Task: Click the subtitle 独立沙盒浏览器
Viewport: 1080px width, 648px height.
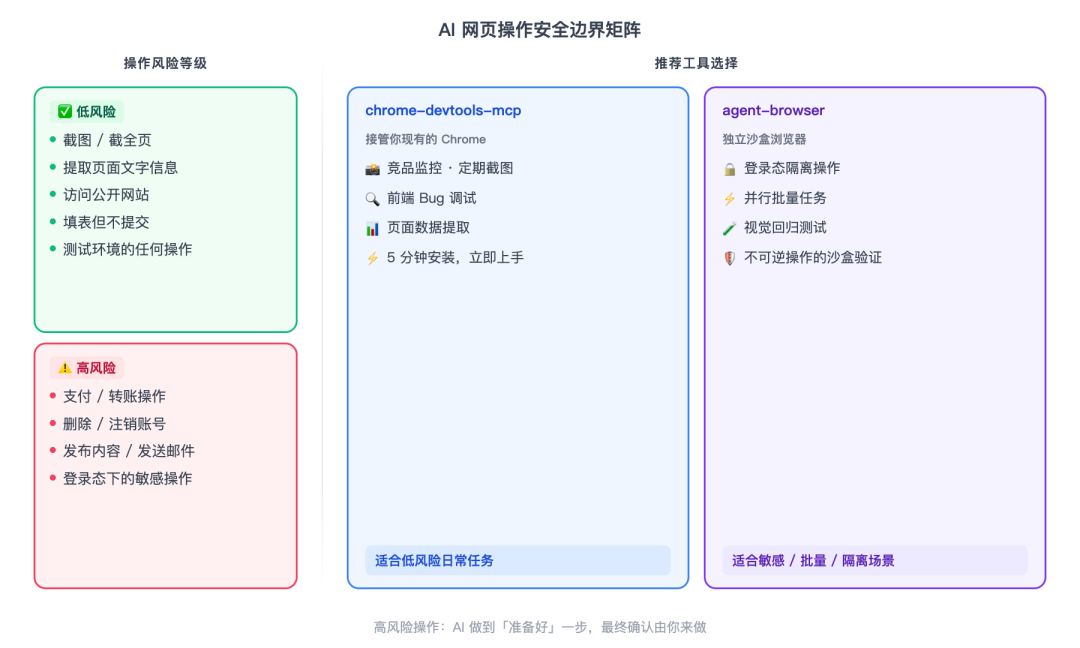Action: click(x=764, y=139)
